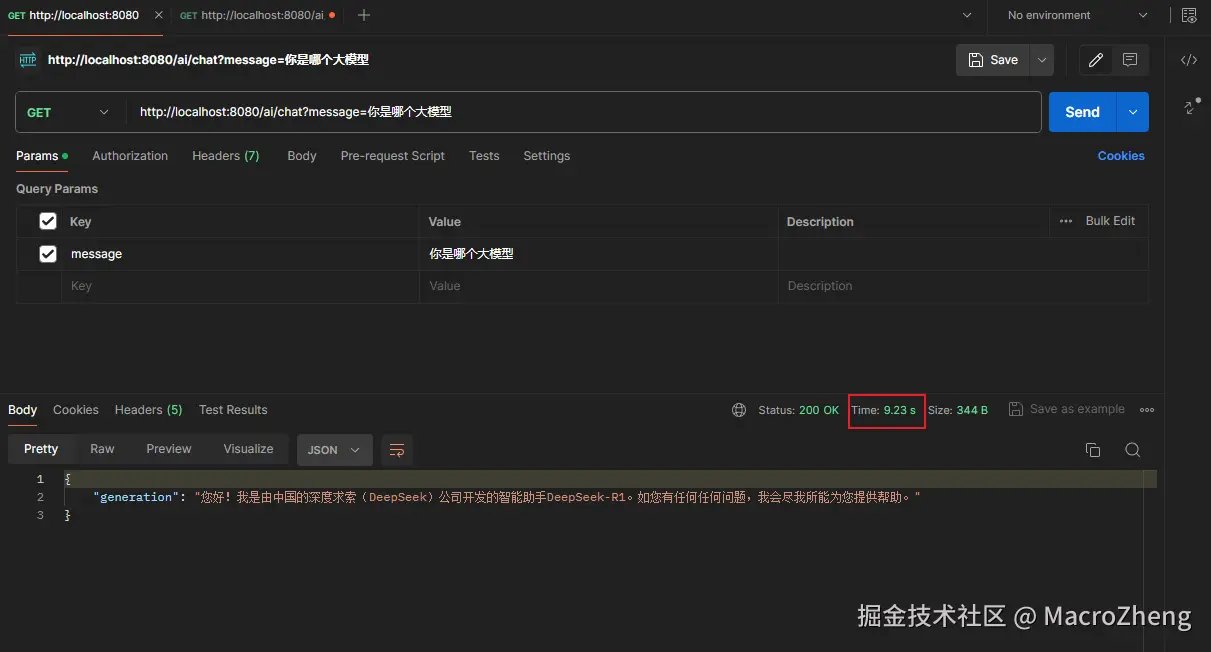The width and height of the screenshot is (1211, 652).
Task: Click Bulk Edit
Action: coord(1110,221)
